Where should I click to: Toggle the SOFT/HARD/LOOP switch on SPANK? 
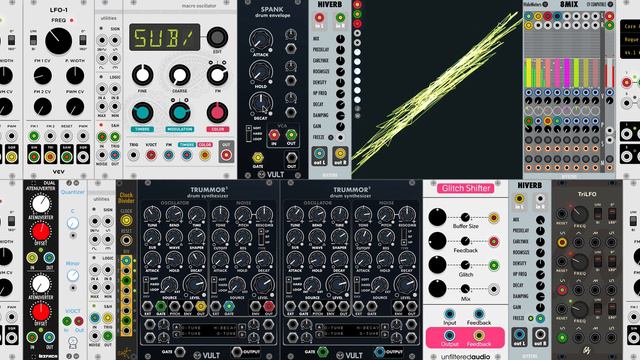249,133
